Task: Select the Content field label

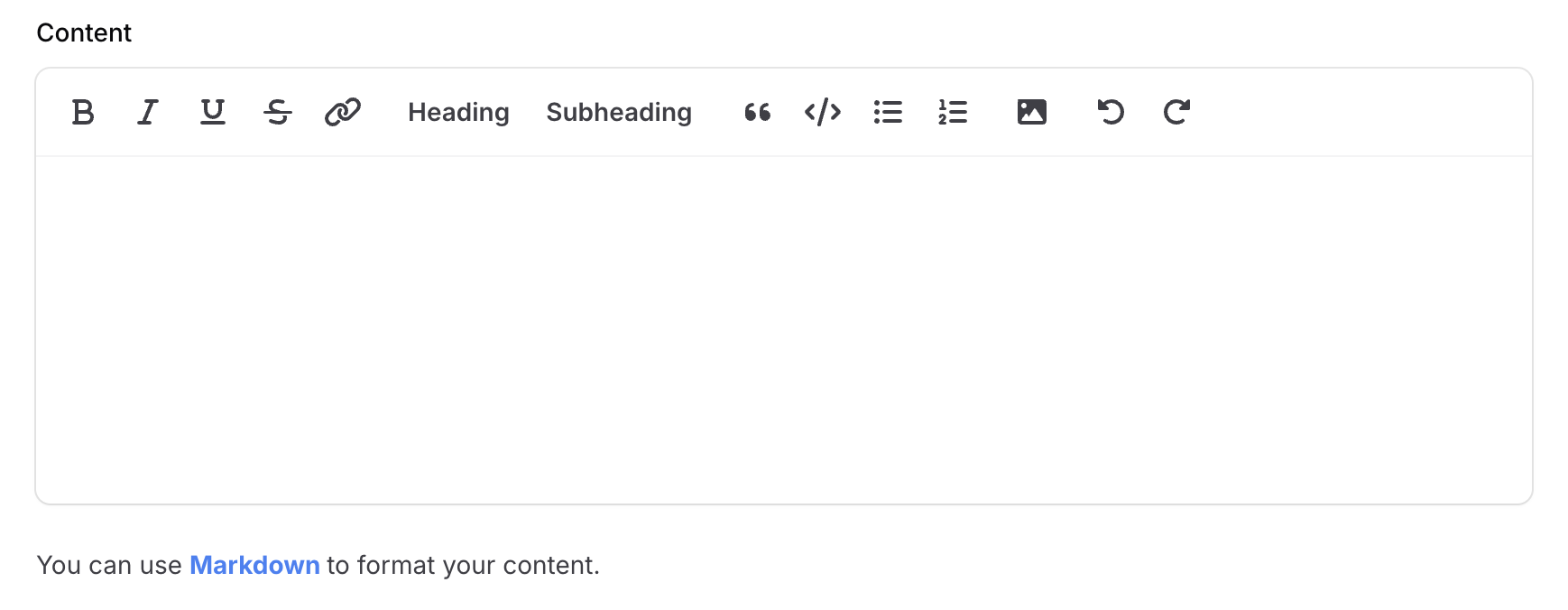Action: click(x=83, y=32)
